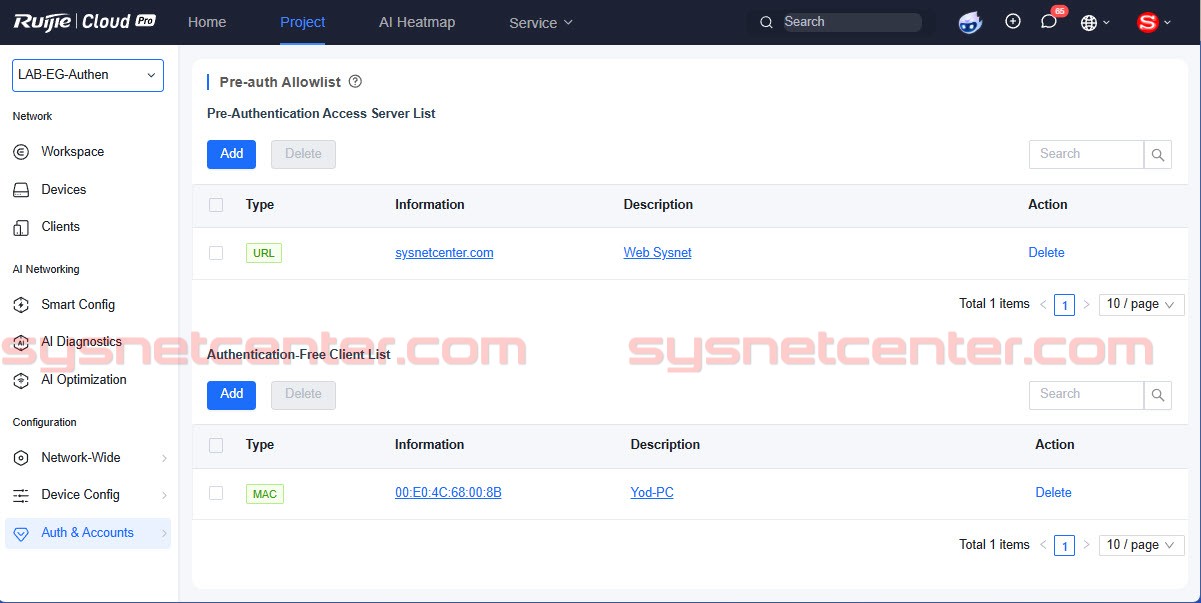Viewport: 1201px width, 603px height.
Task: Check the Yod-PC MAC row checkbox
Action: [x=216, y=493]
